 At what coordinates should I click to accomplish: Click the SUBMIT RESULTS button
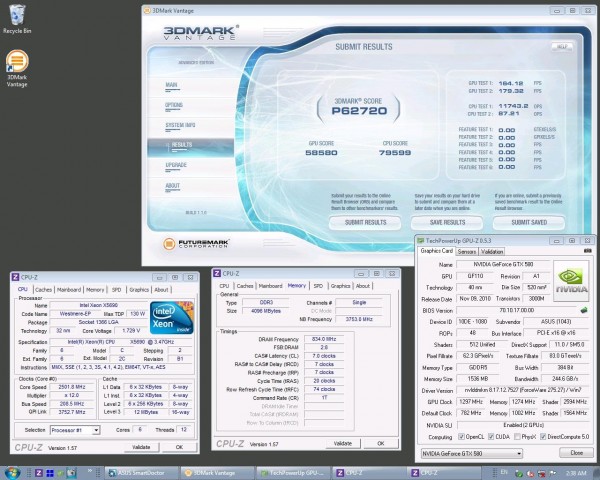(365, 222)
